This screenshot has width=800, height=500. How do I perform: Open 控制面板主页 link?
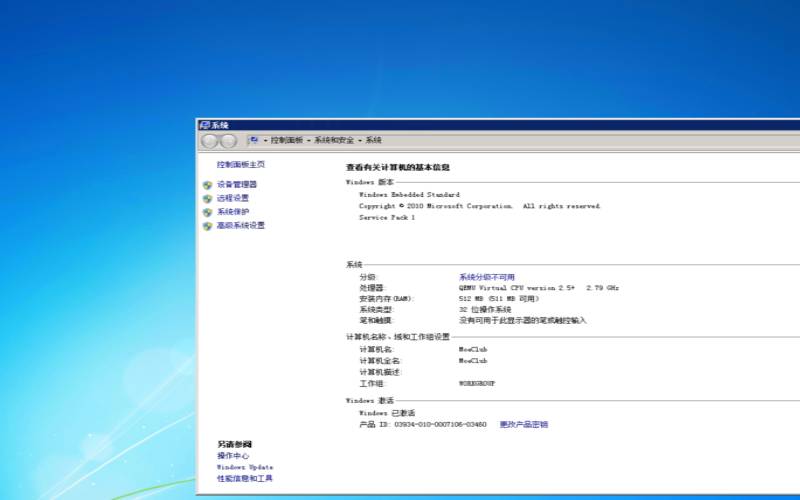tap(241, 164)
